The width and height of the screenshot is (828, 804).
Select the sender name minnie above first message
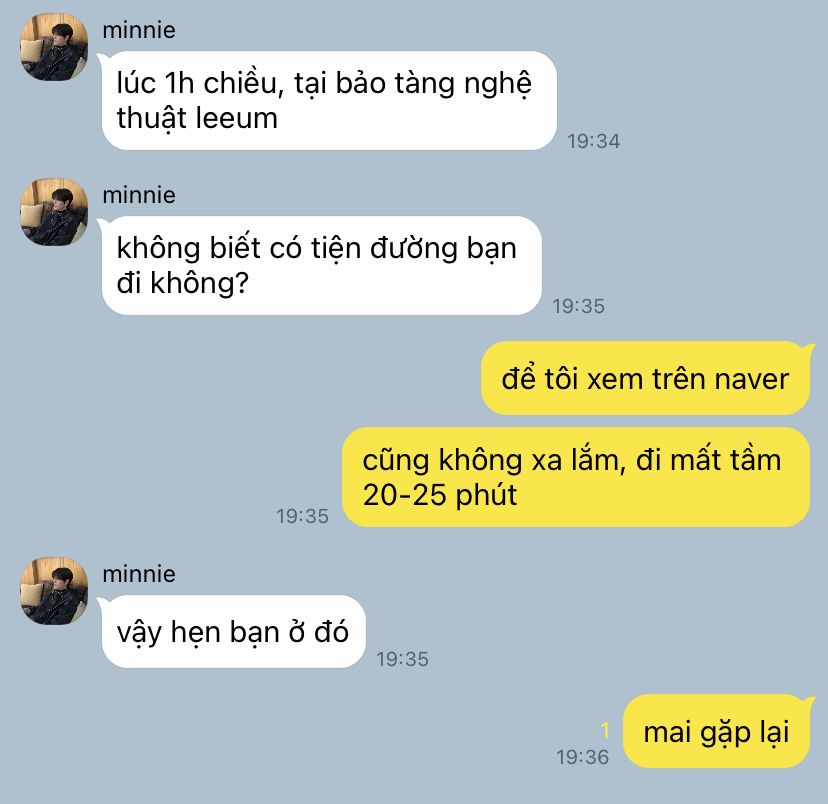[139, 30]
